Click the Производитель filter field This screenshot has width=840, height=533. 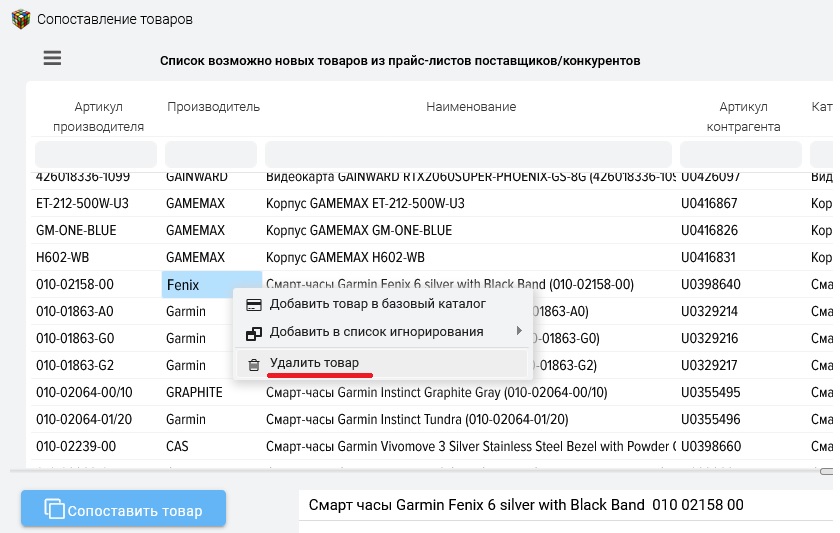click(211, 154)
